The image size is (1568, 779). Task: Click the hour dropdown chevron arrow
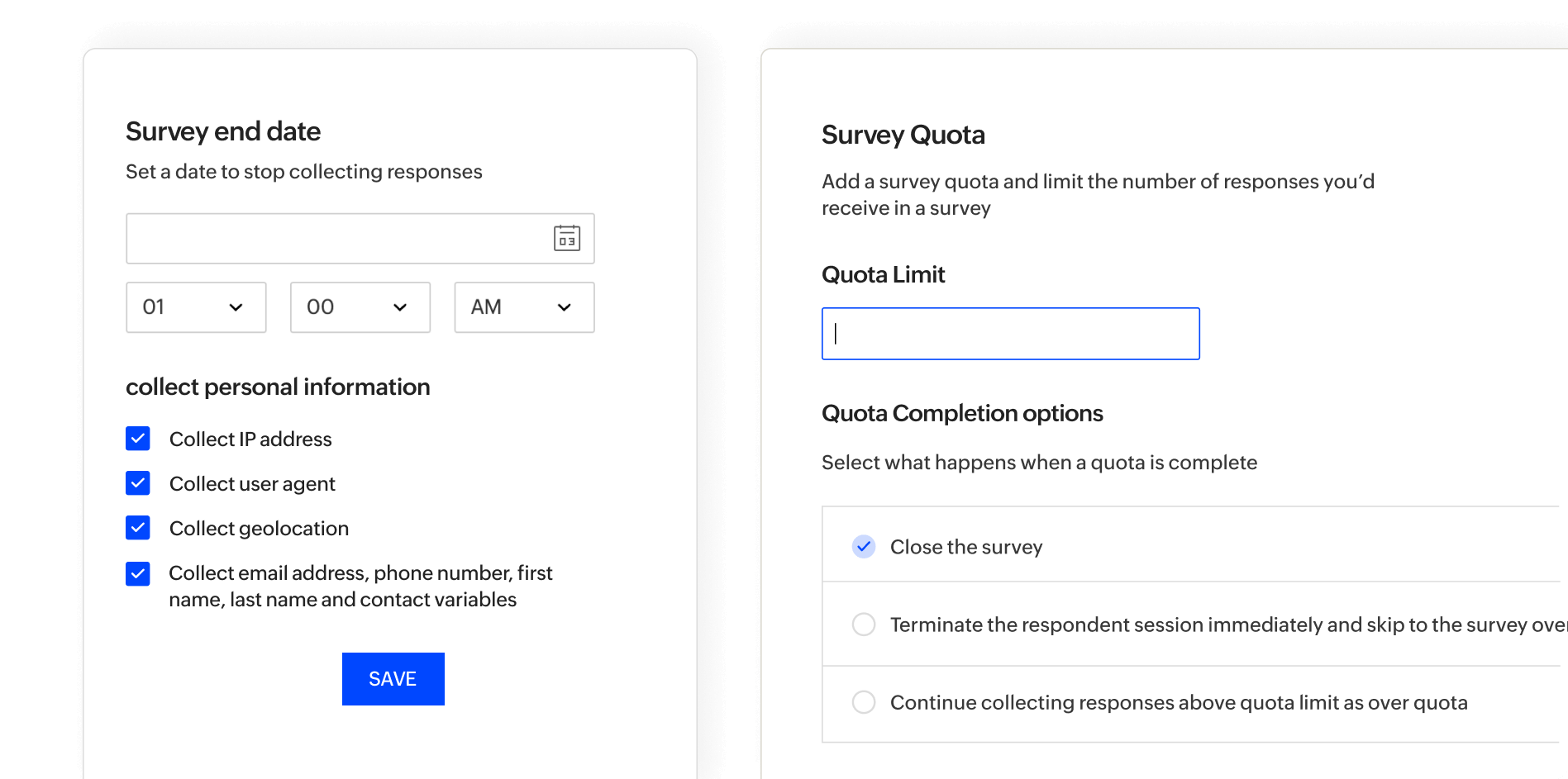(236, 307)
